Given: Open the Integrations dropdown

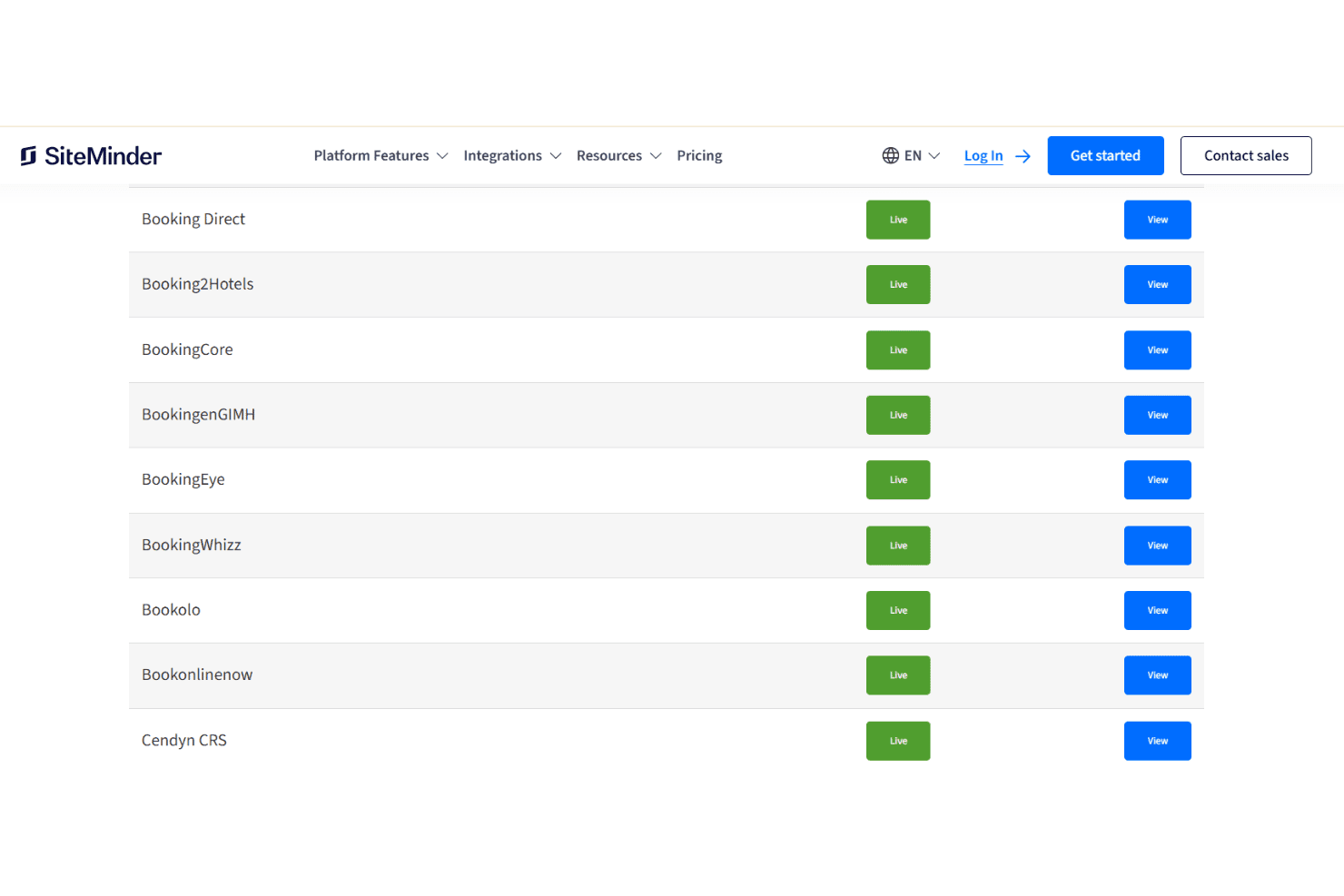Looking at the screenshot, I should click(512, 156).
